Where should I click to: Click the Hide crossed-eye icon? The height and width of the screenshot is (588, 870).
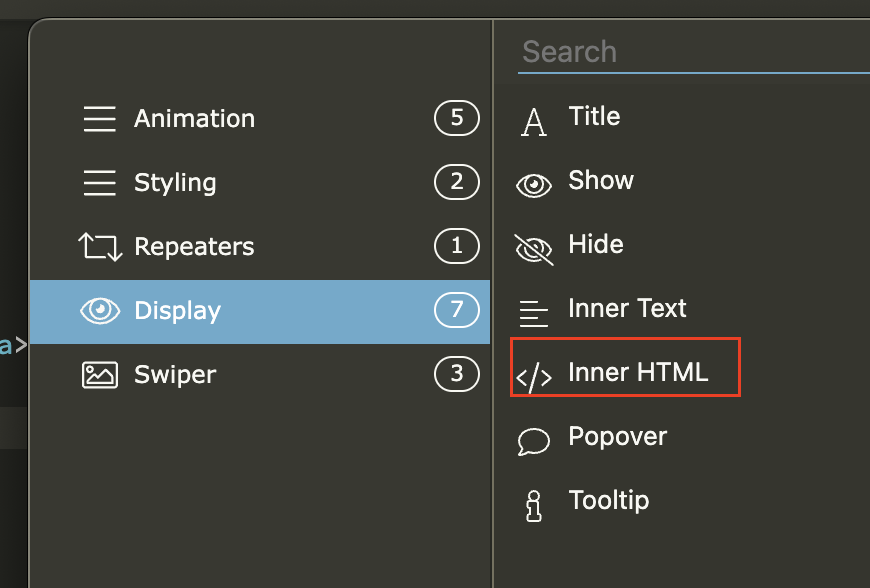(534, 249)
